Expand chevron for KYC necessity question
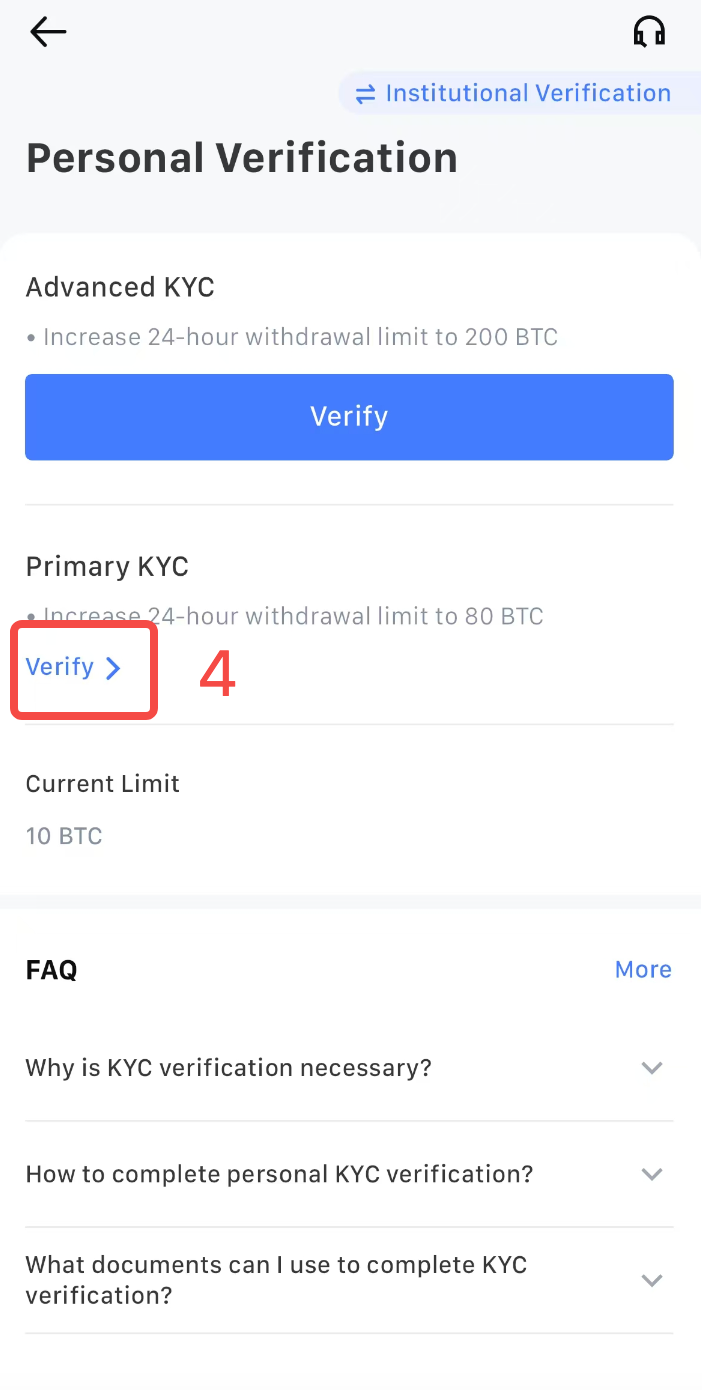 [x=652, y=1068]
